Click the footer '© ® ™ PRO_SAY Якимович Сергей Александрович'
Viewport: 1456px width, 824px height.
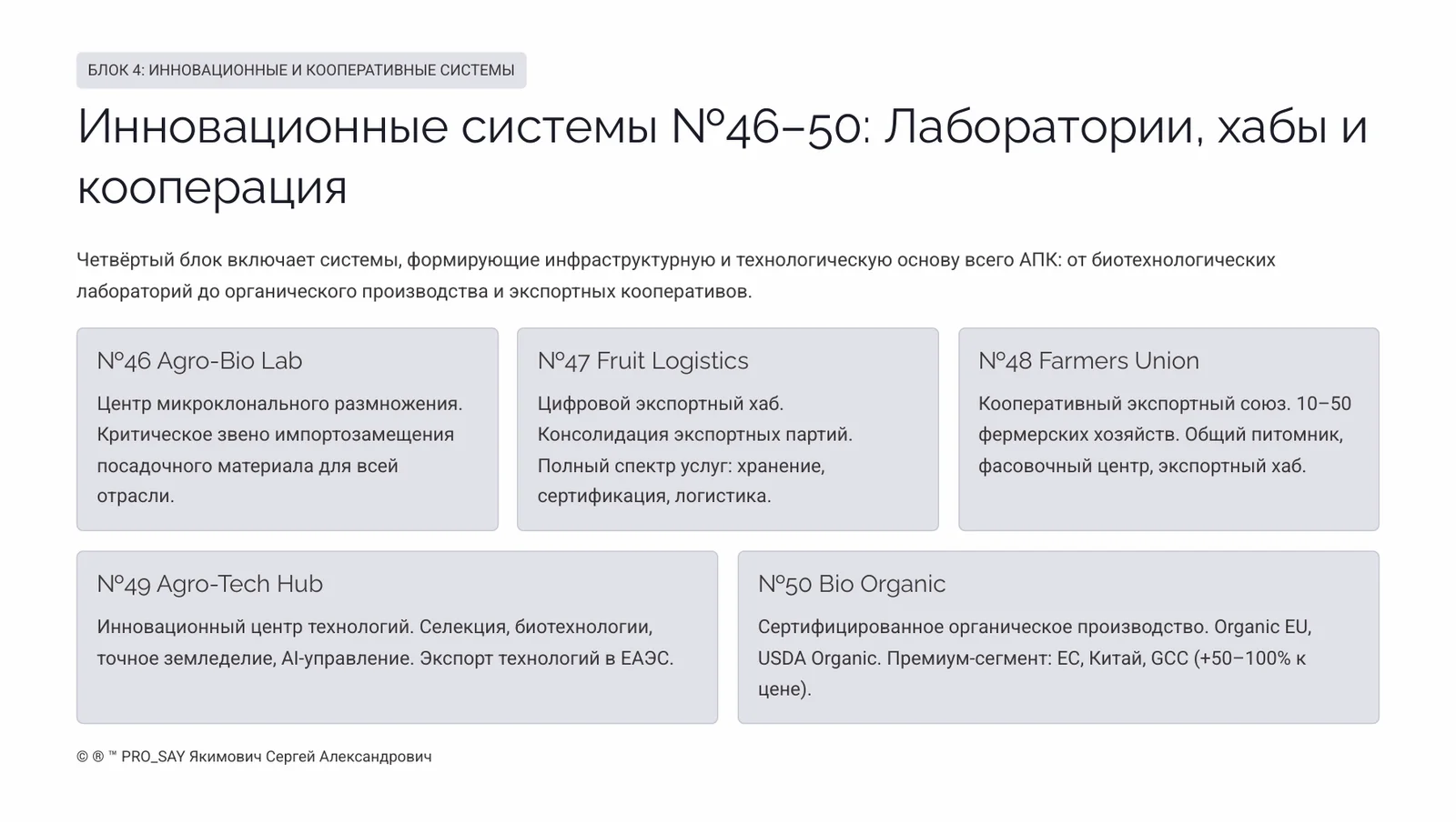[254, 757]
